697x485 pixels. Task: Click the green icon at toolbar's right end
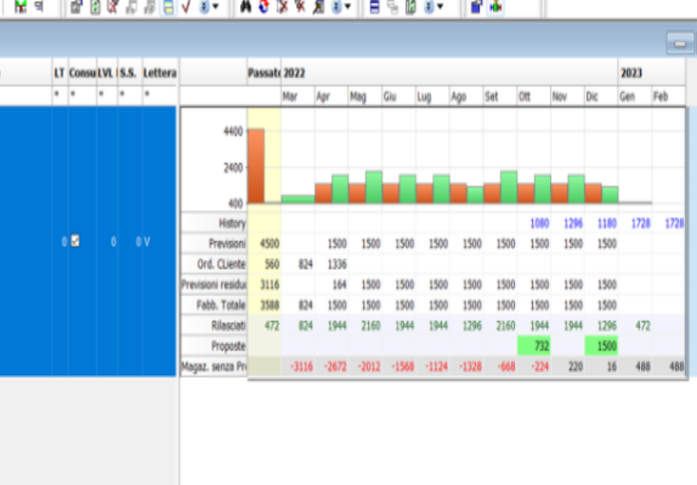[495, 6]
